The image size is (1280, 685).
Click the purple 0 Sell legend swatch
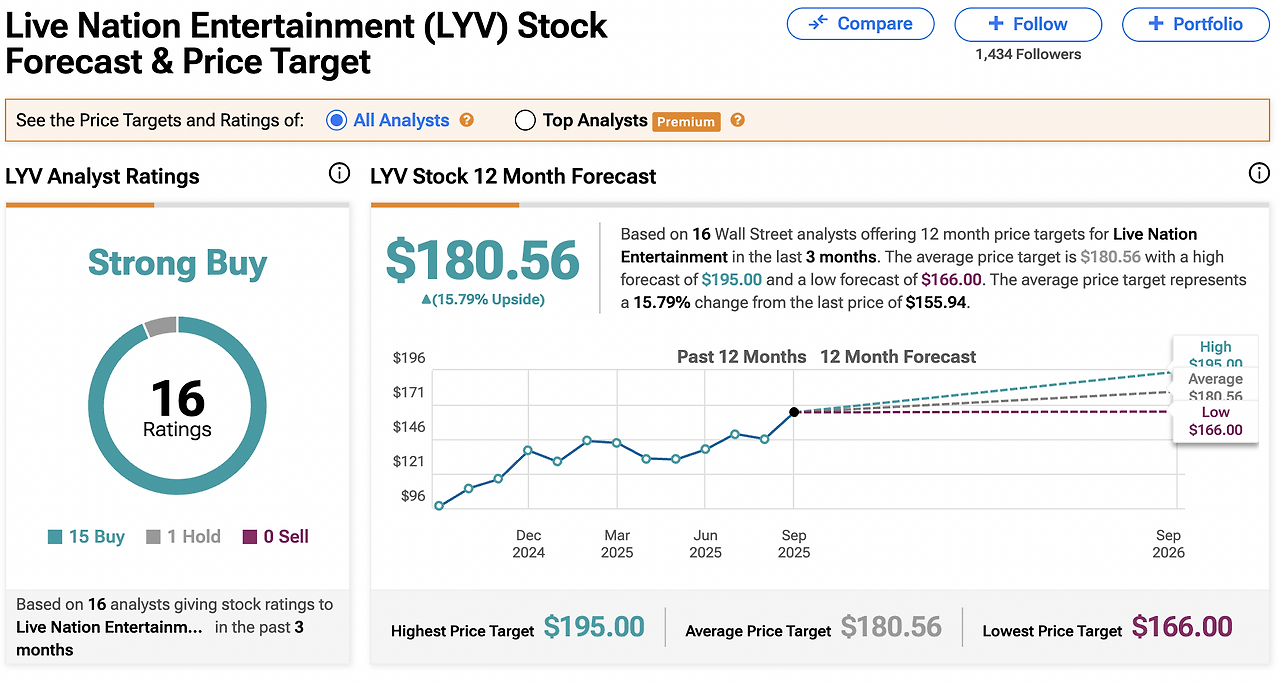[250, 537]
